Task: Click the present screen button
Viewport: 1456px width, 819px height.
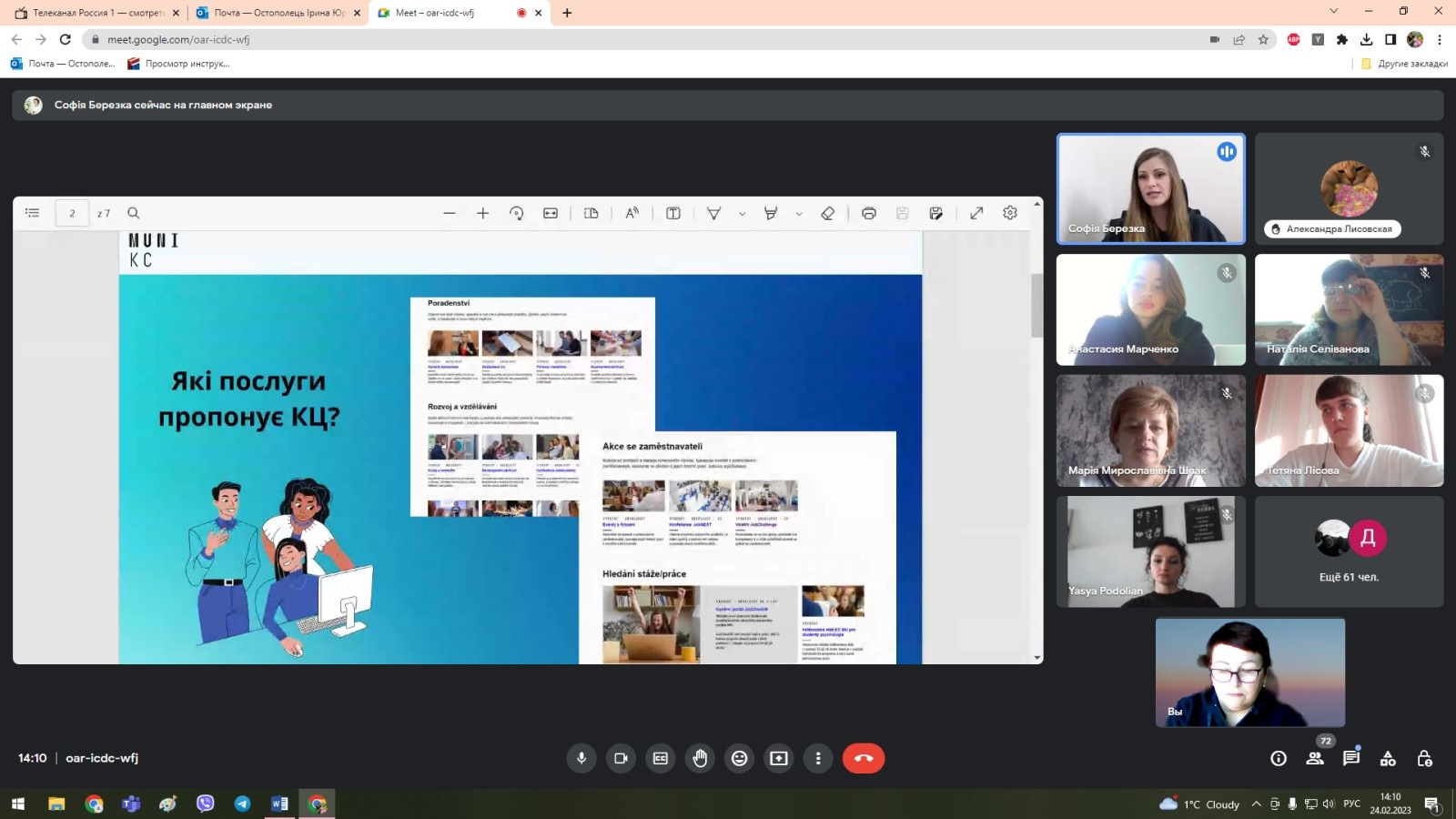Action: (779, 758)
